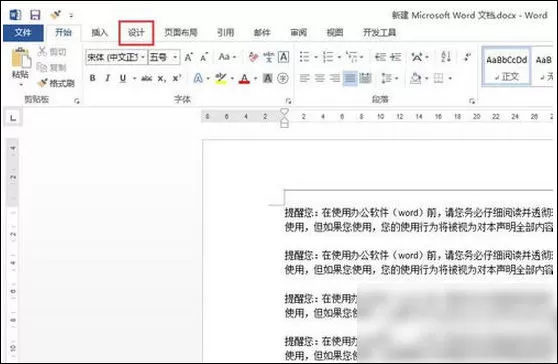Click the tab selector L button by ruler
Screen dimensions: 558x364
(x=13, y=117)
